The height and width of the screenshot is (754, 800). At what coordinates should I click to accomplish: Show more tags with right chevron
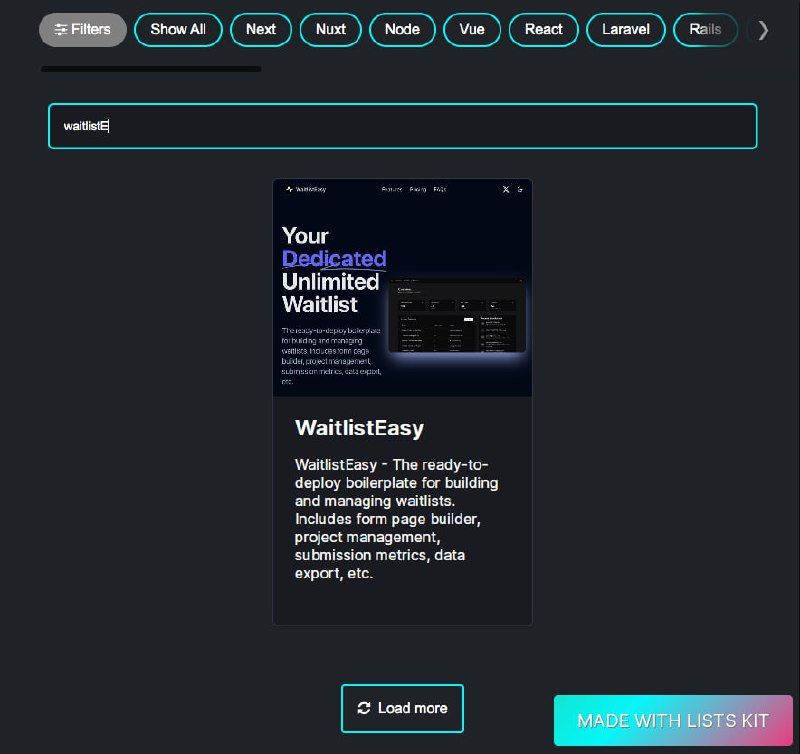[x=763, y=30]
